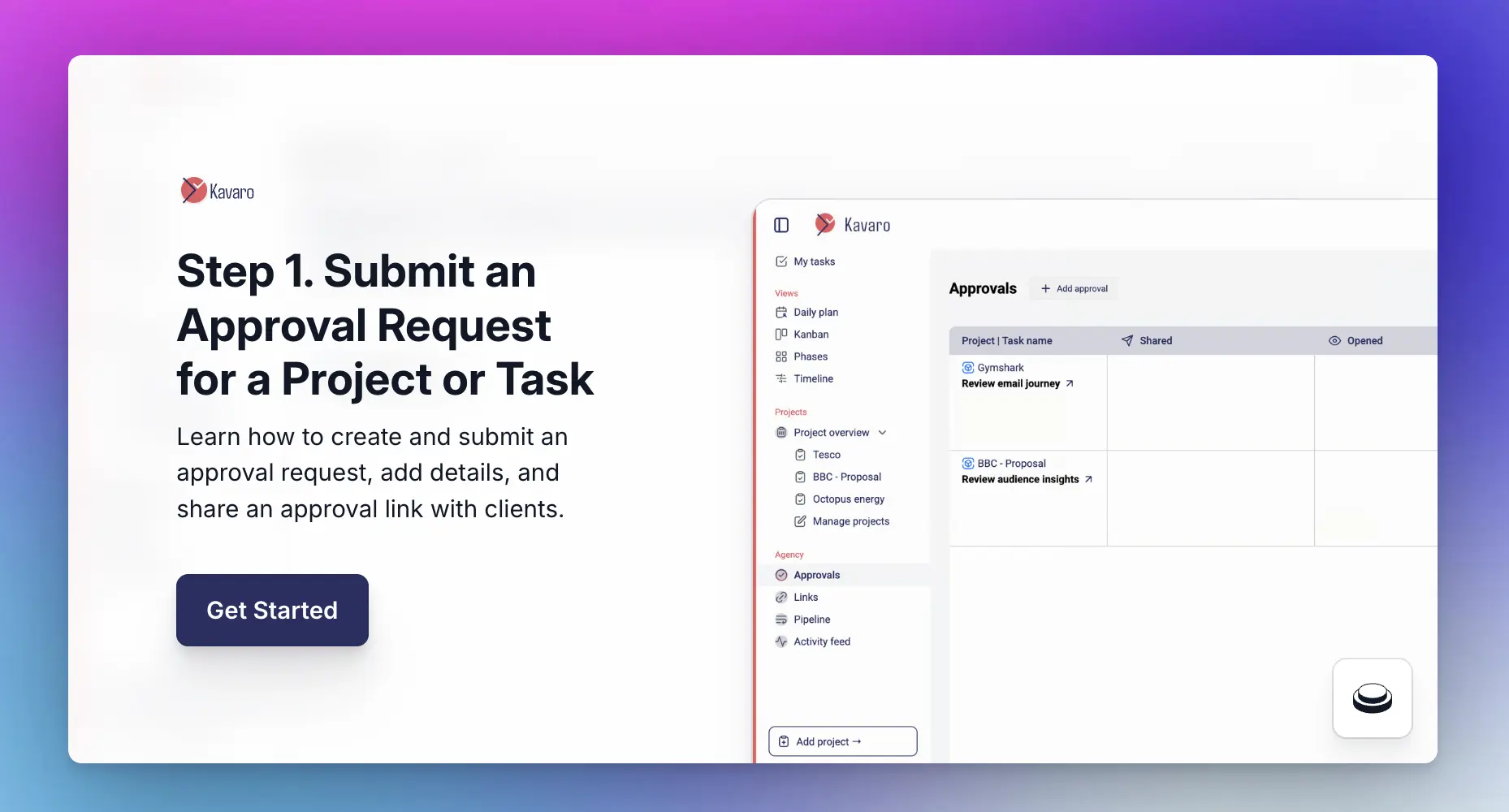Open the Review audience insights task
Image resolution: width=1509 pixels, height=812 pixels.
(x=1020, y=479)
